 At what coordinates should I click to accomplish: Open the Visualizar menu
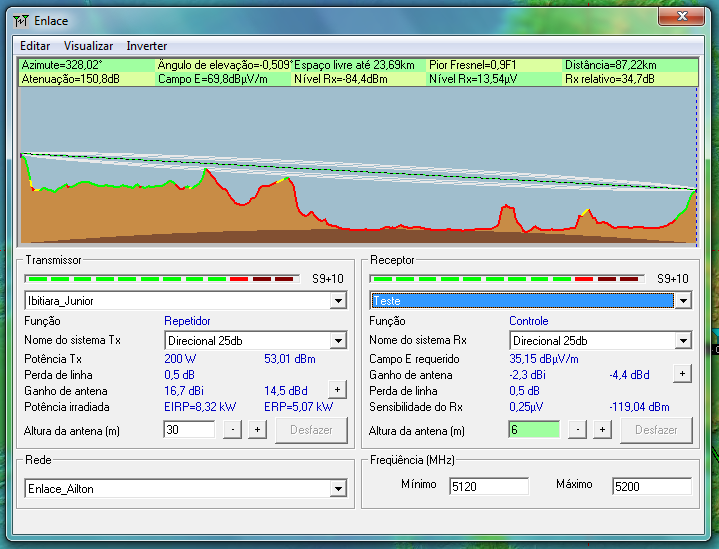click(89, 46)
